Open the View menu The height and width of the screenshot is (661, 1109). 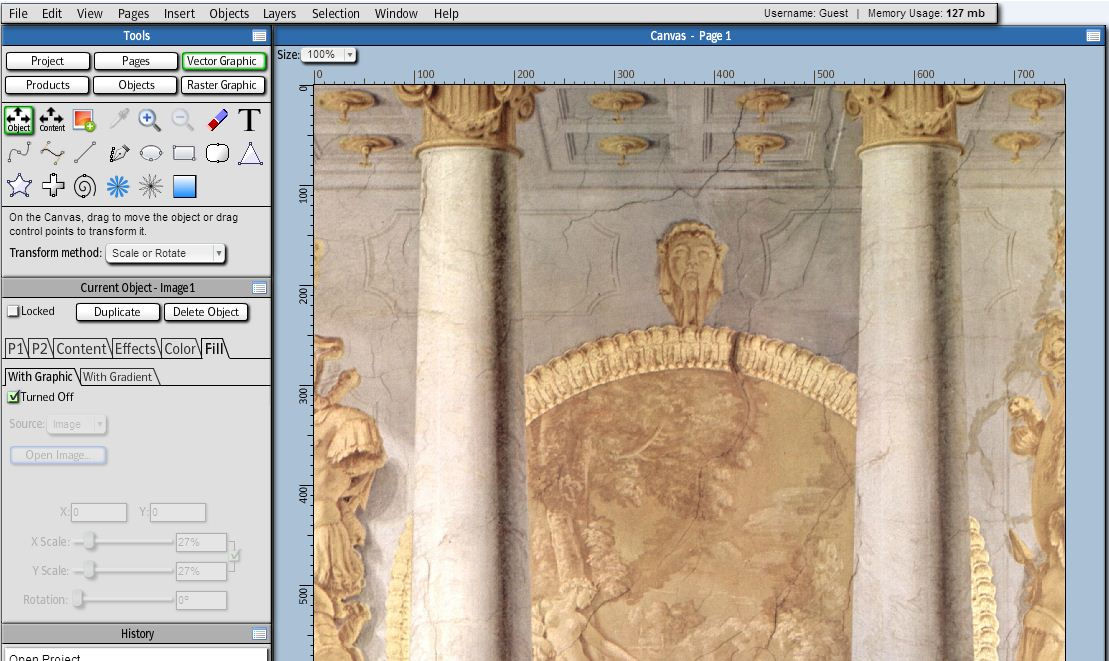[x=89, y=13]
